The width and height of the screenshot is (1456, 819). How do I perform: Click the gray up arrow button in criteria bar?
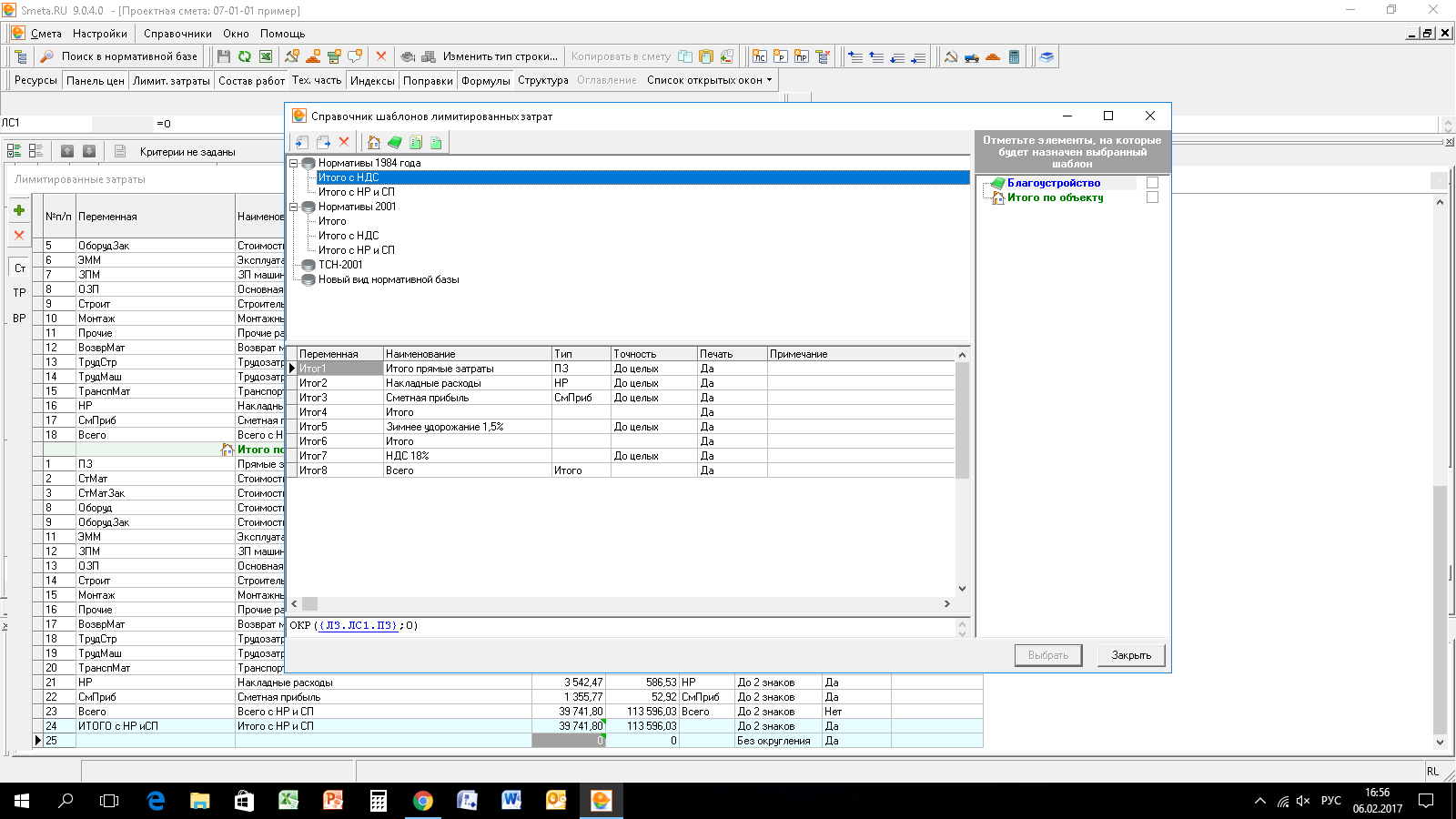[x=67, y=151]
